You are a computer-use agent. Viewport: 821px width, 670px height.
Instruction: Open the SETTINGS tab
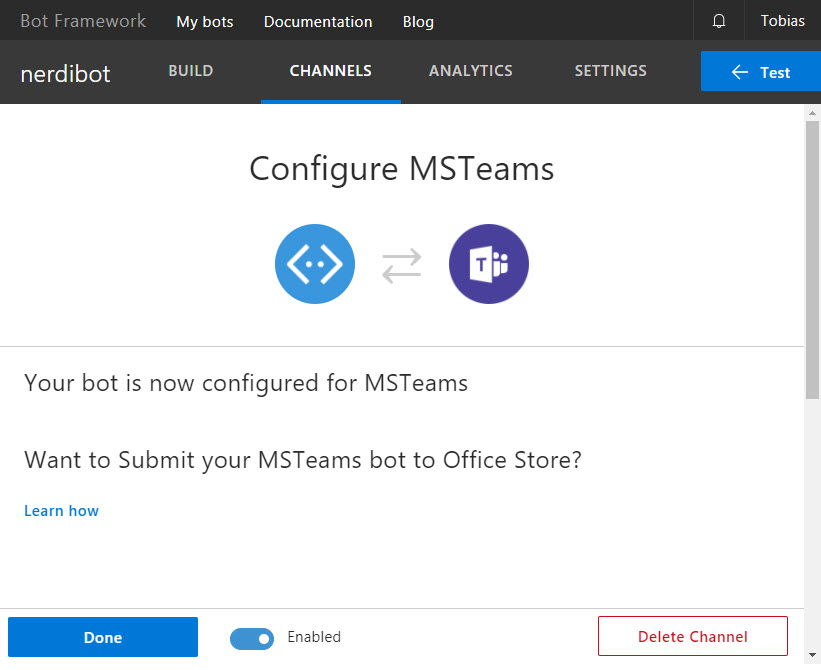[611, 71]
